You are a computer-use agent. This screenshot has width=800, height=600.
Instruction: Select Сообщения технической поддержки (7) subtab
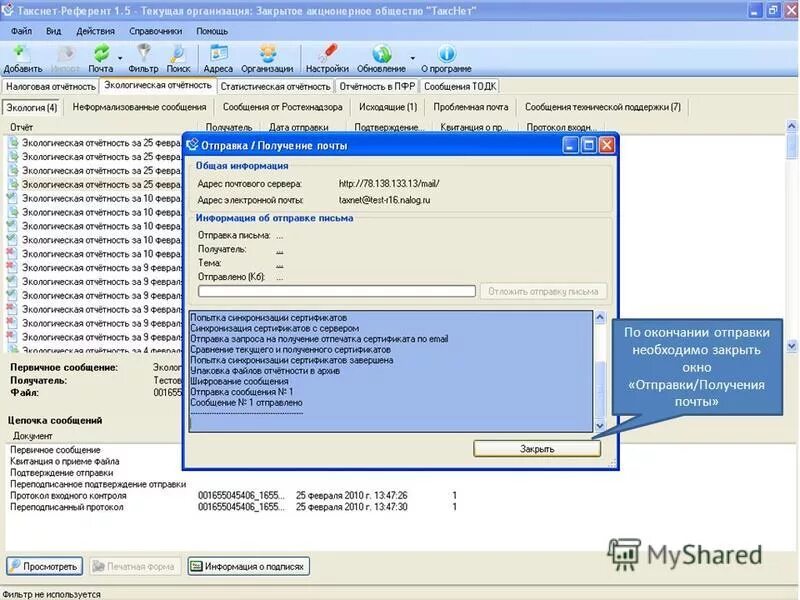(603, 107)
